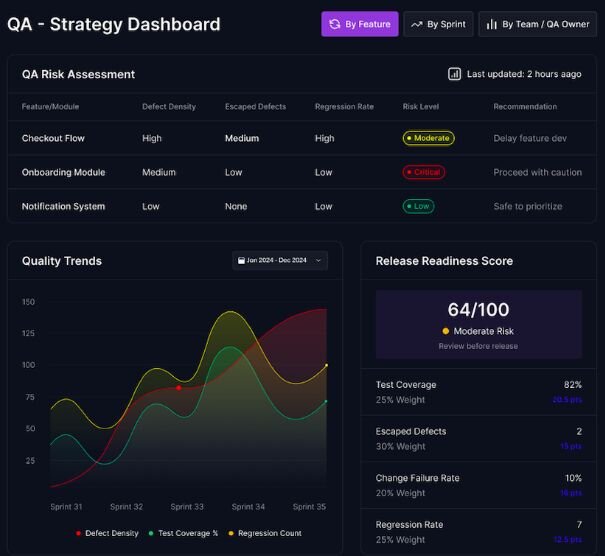Click the yellow Moderate Risk dot indicator
The height and width of the screenshot is (556, 605).
[446, 331]
